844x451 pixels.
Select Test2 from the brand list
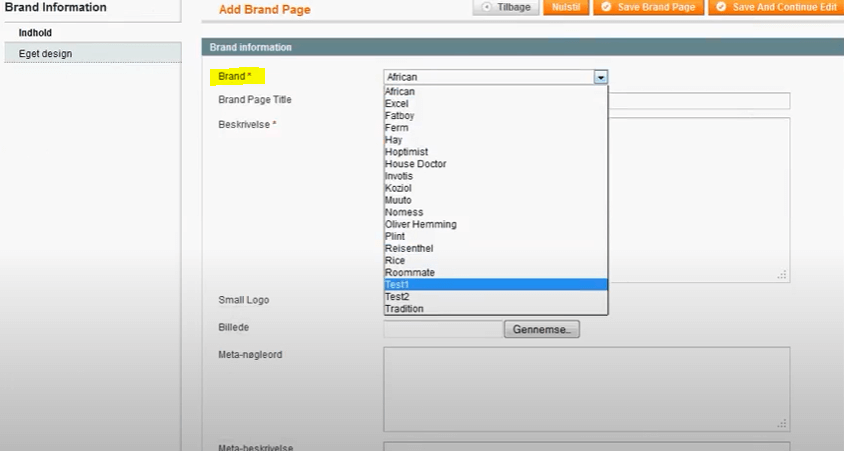496,297
